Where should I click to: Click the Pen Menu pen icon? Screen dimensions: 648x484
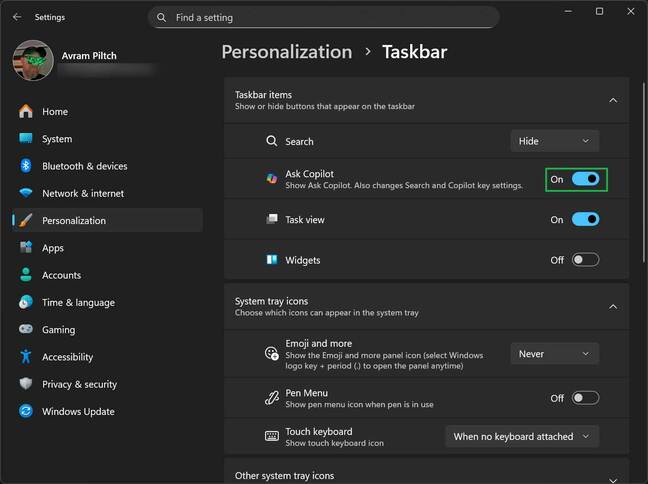272,398
